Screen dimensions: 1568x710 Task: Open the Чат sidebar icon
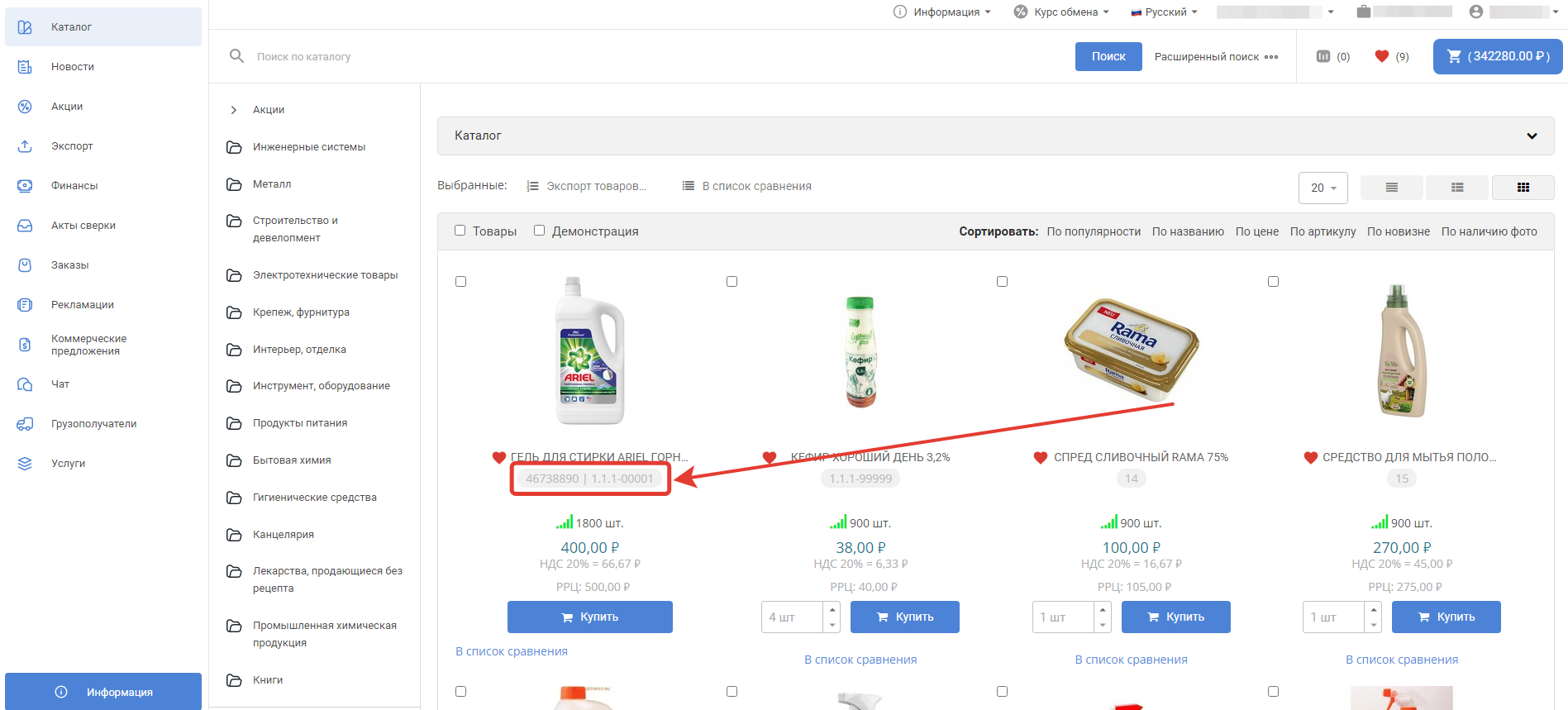pyautogui.click(x=25, y=384)
